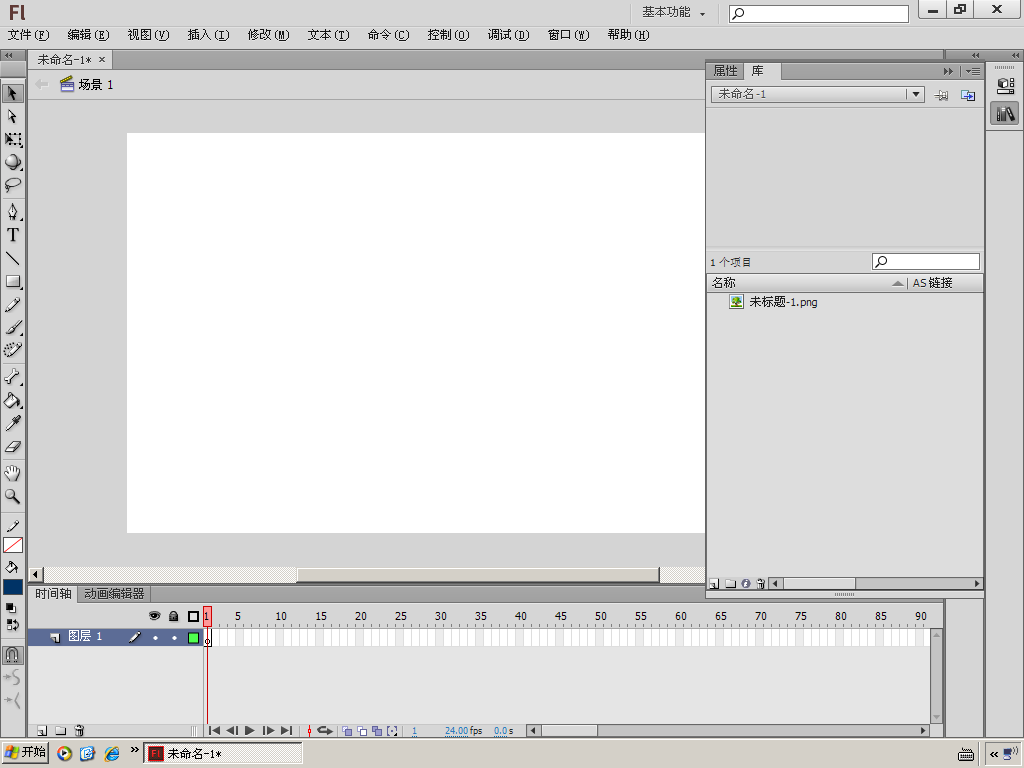Select the Lasso tool
The width and height of the screenshot is (1024, 768).
(12, 185)
